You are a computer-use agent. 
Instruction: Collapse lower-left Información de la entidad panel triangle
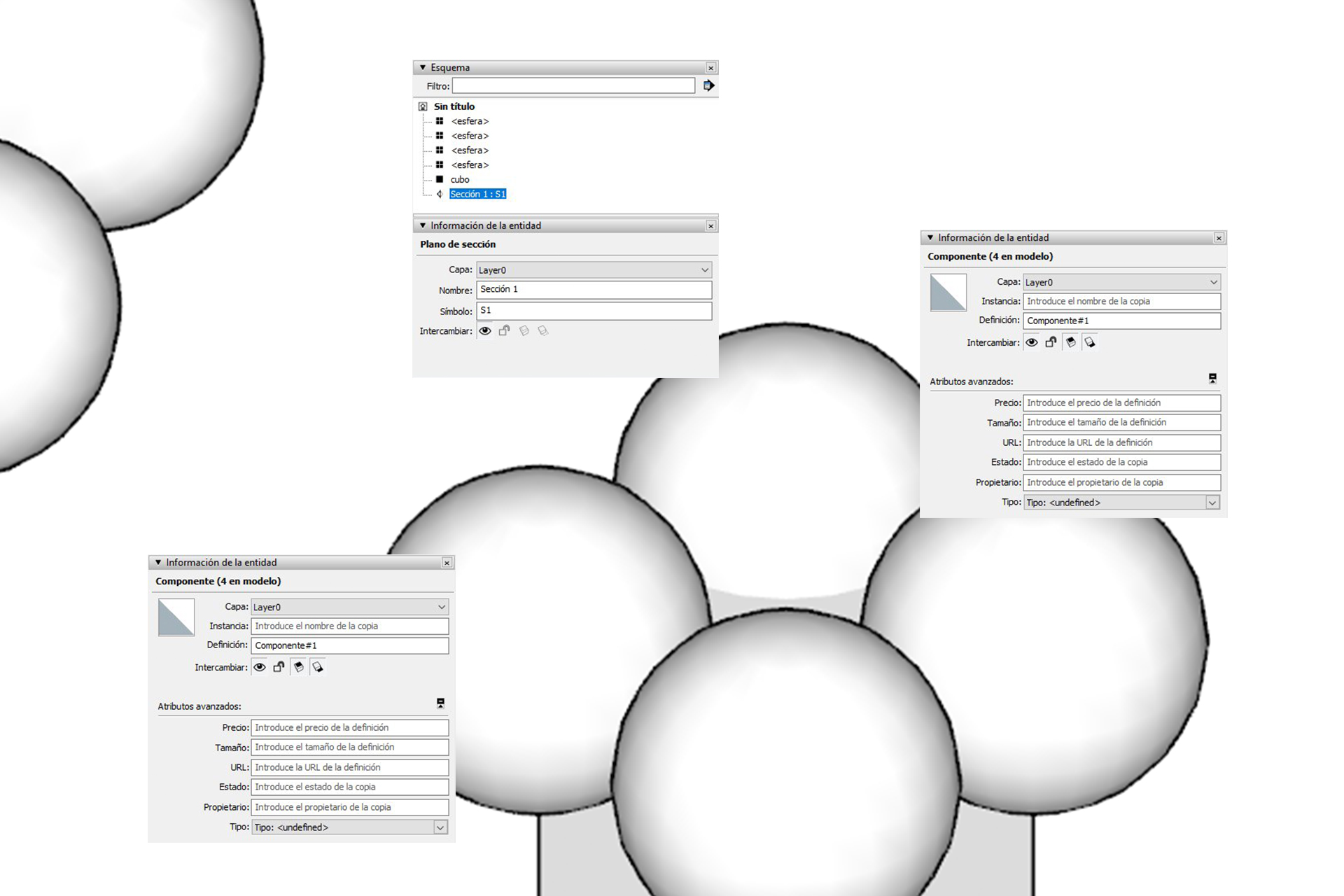pyautogui.click(x=158, y=562)
